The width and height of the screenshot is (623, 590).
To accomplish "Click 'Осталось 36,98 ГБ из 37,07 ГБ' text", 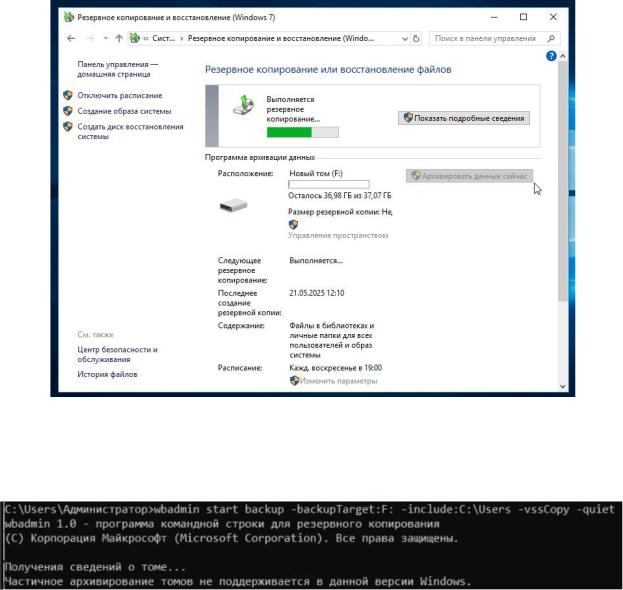I will click(x=340, y=195).
